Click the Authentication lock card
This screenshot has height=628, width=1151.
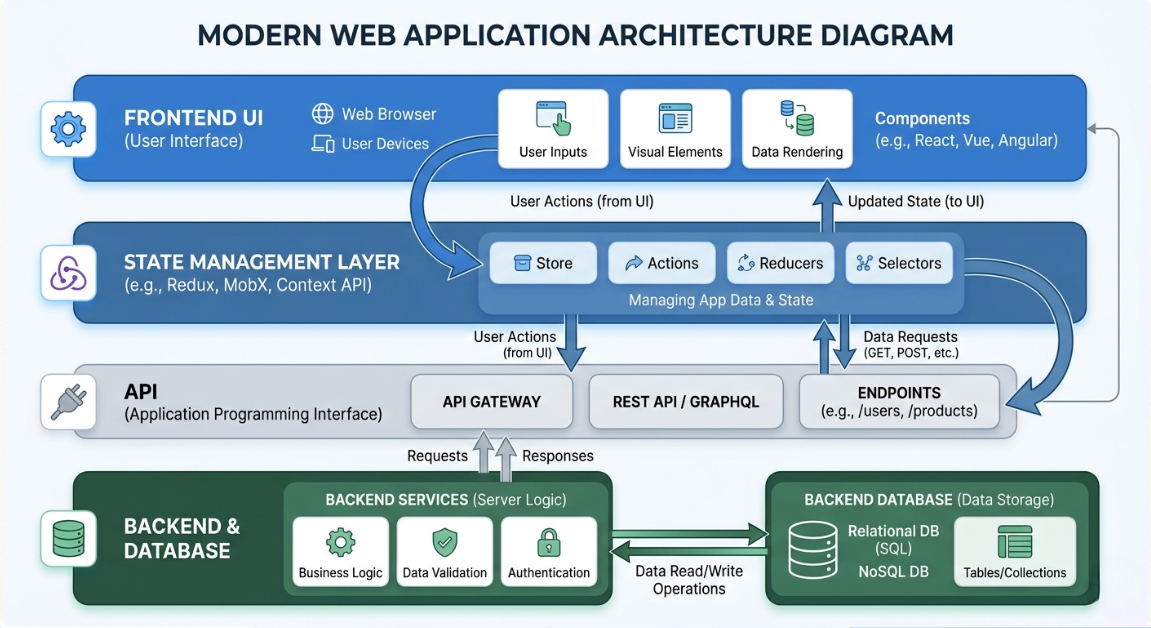click(x=548, y=551)
